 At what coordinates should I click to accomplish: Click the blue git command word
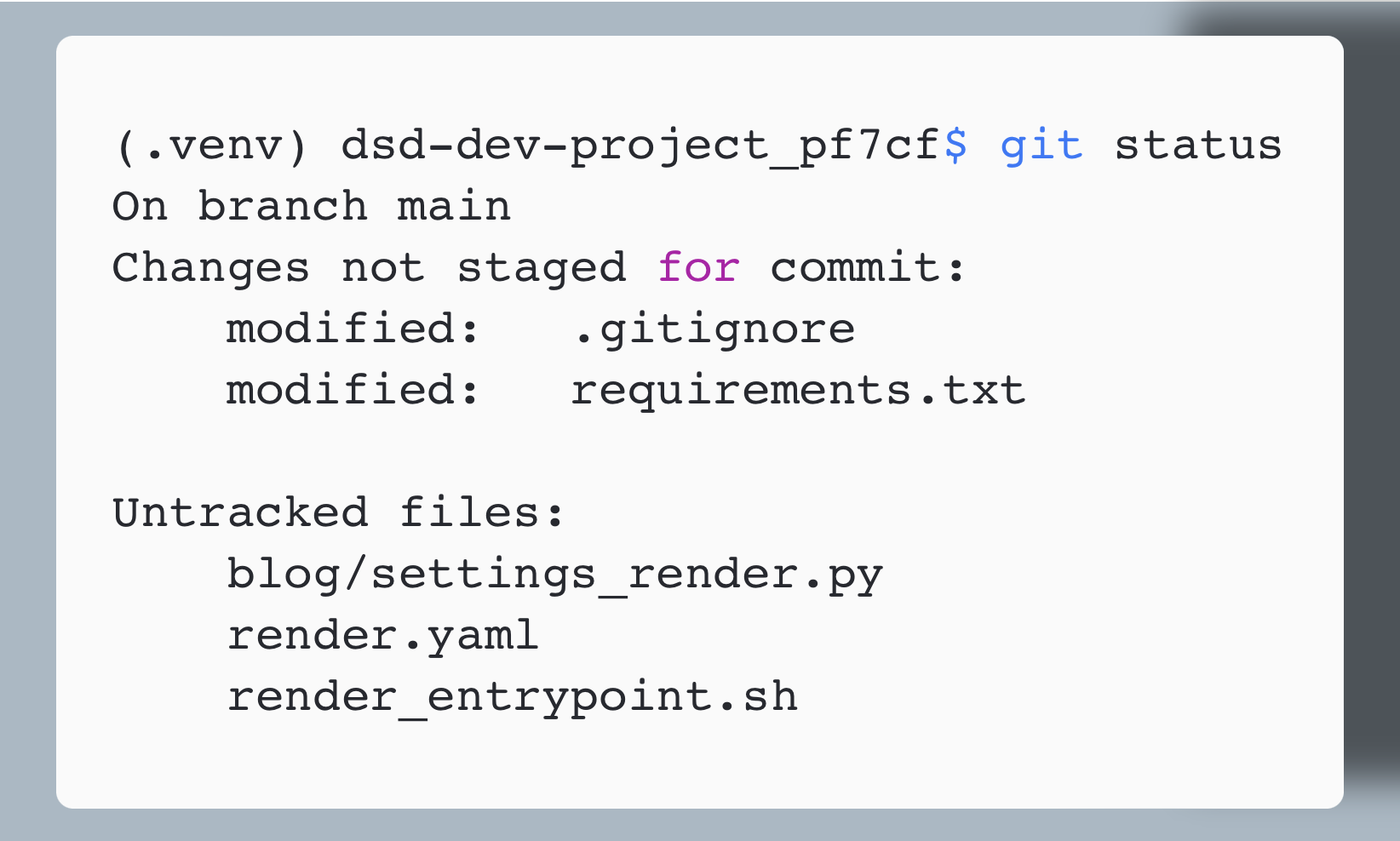tap(1041, 146)
